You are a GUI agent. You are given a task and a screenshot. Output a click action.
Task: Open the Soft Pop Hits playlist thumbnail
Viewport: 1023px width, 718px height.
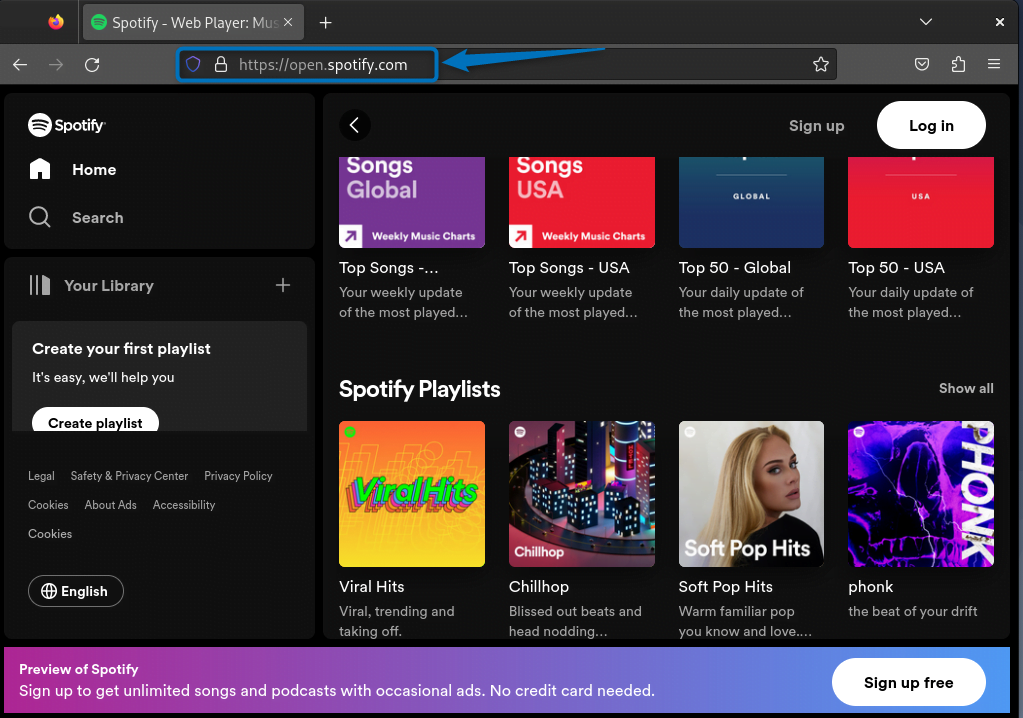pyautogui.click(x=751, y=493)
